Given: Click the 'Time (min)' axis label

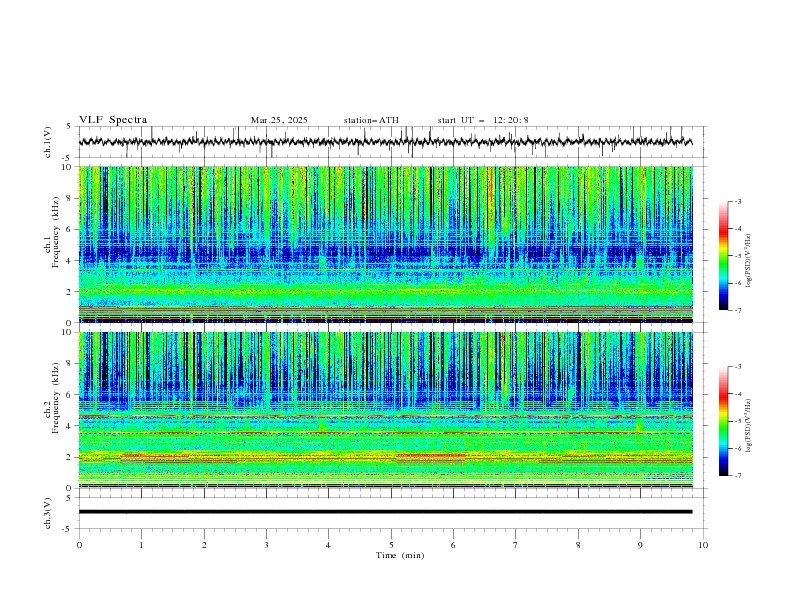Looking at the screenshot, I should [x=400, y=555].
